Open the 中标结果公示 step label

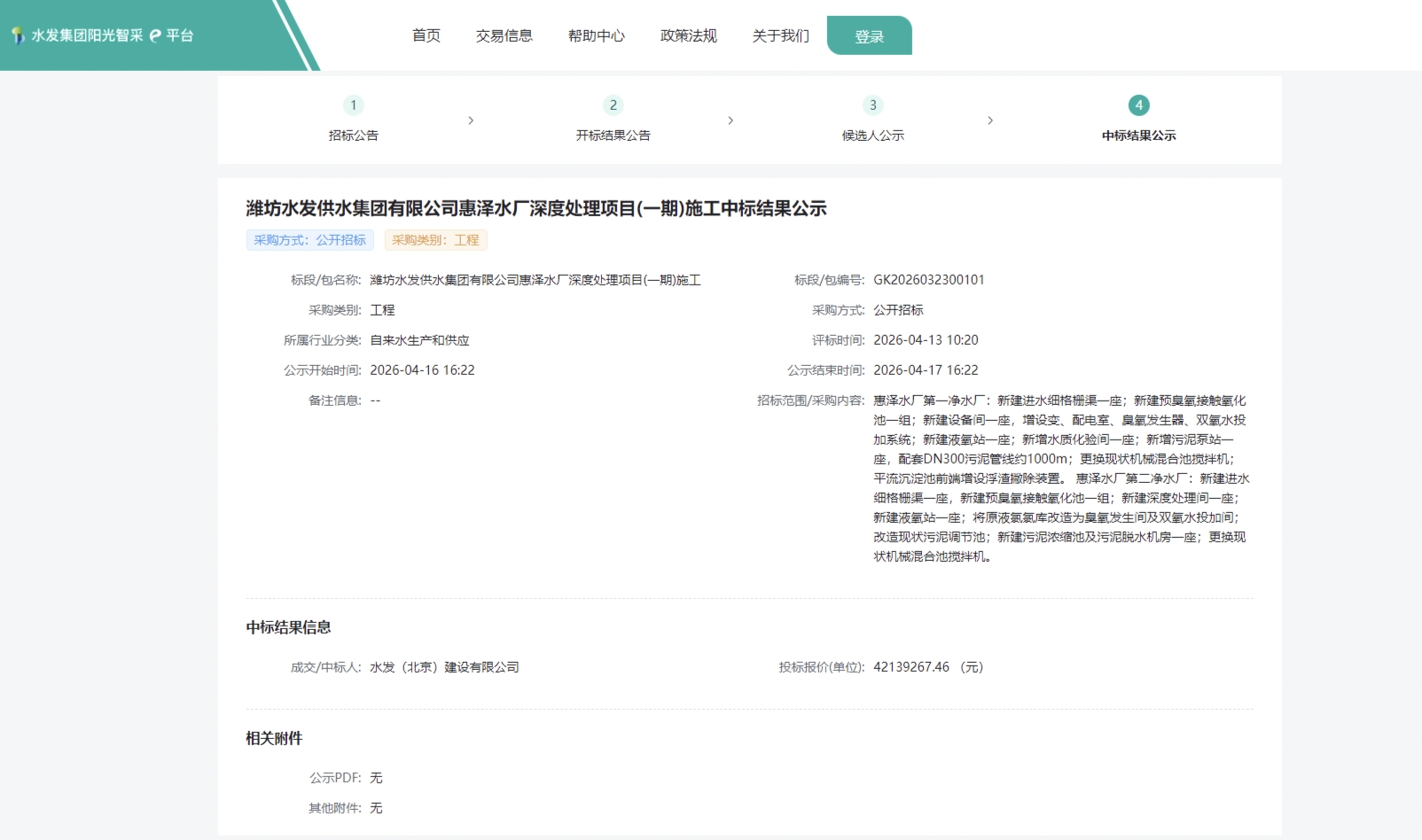tap(1139, 136)
